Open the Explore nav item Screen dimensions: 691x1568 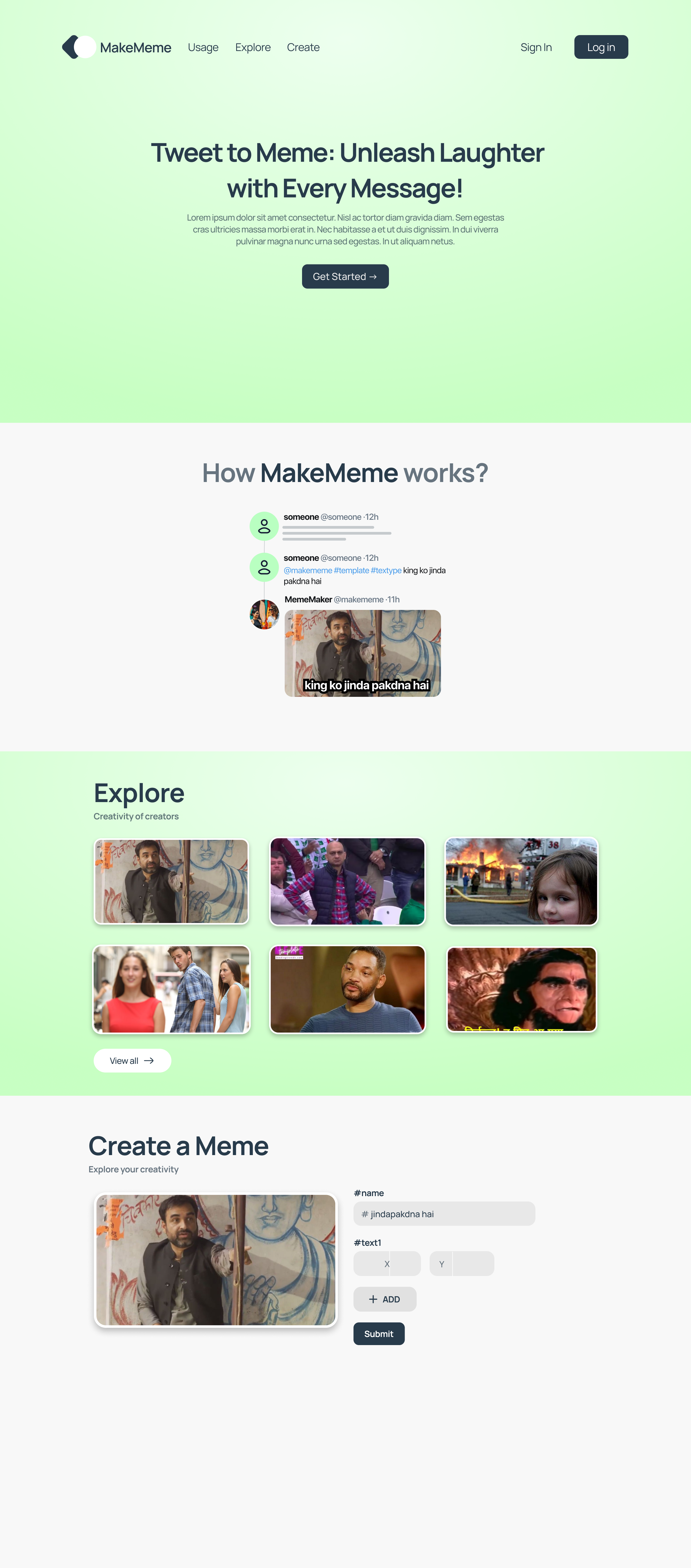253,47
